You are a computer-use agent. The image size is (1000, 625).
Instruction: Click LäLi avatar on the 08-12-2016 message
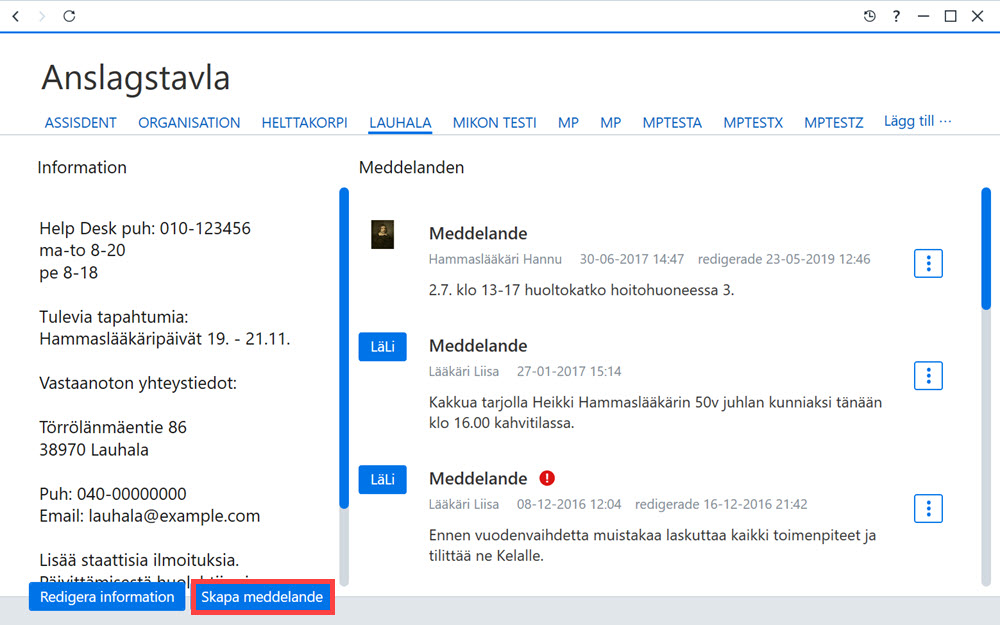click(x=383, y=480)
